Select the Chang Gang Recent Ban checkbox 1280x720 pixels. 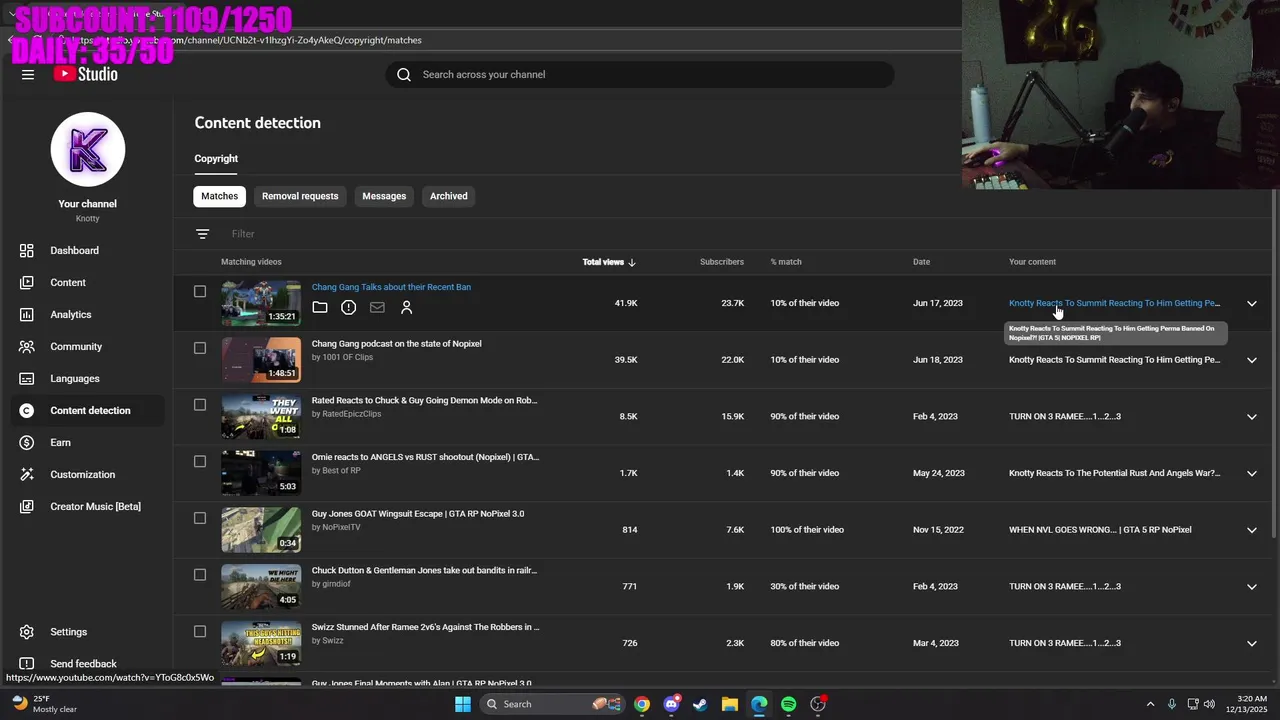[200, 291]
